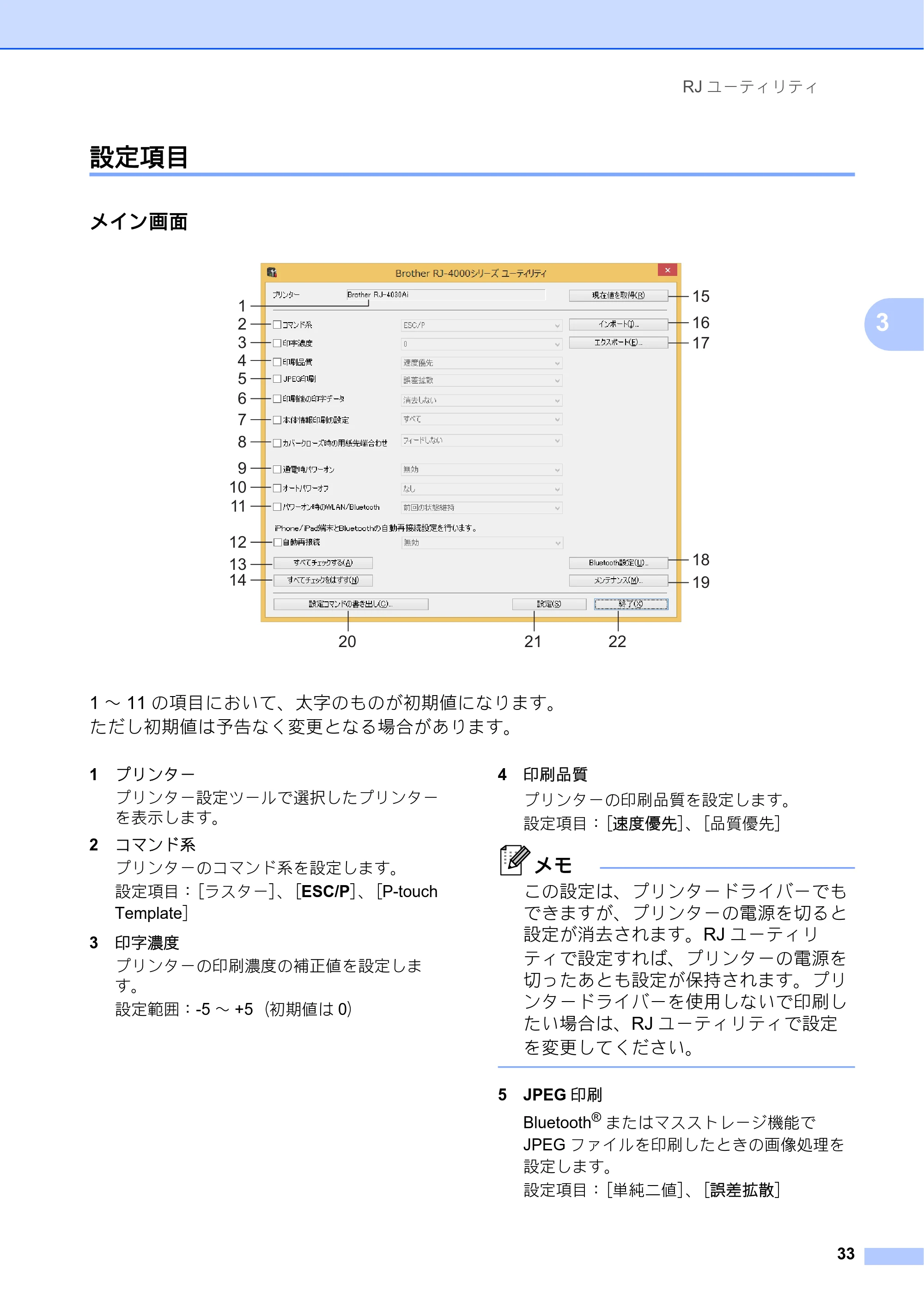The height and width of the screenshot is (1308, 924).
Task: Open the 無効 dropdown for 自動再接続
Action: click(482, 543)
